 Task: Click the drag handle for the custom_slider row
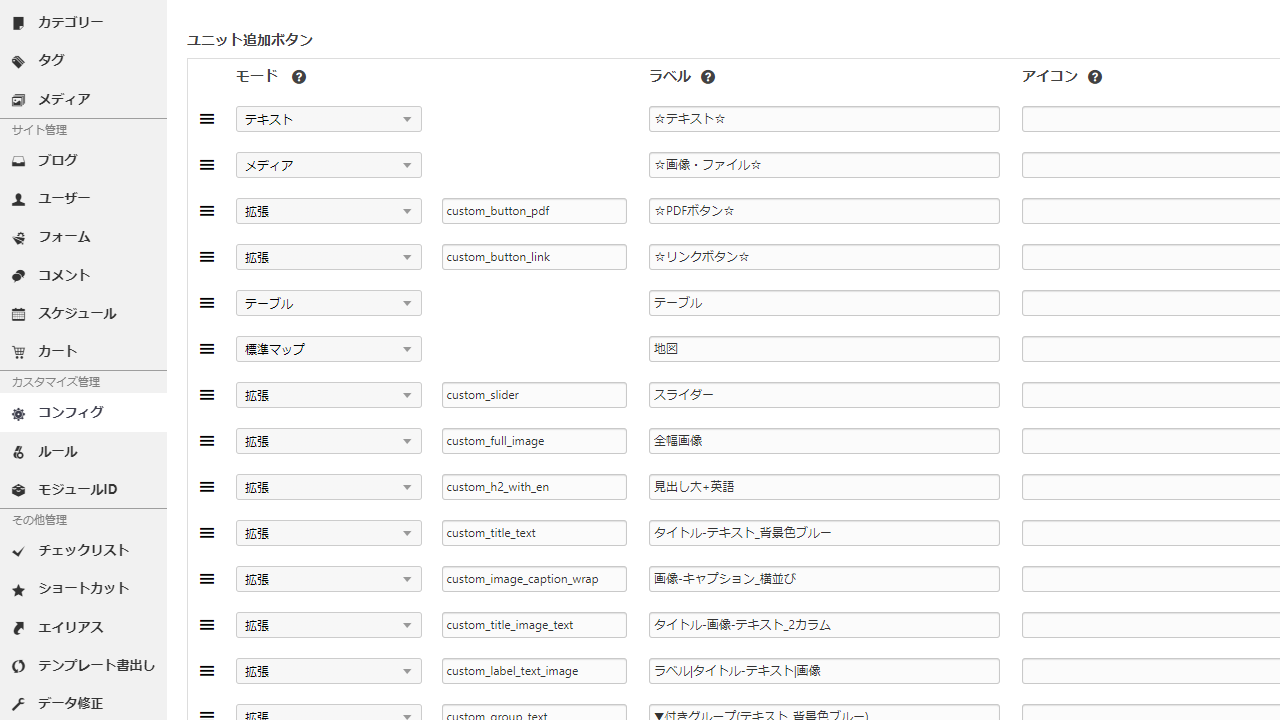tap(207, 395)
